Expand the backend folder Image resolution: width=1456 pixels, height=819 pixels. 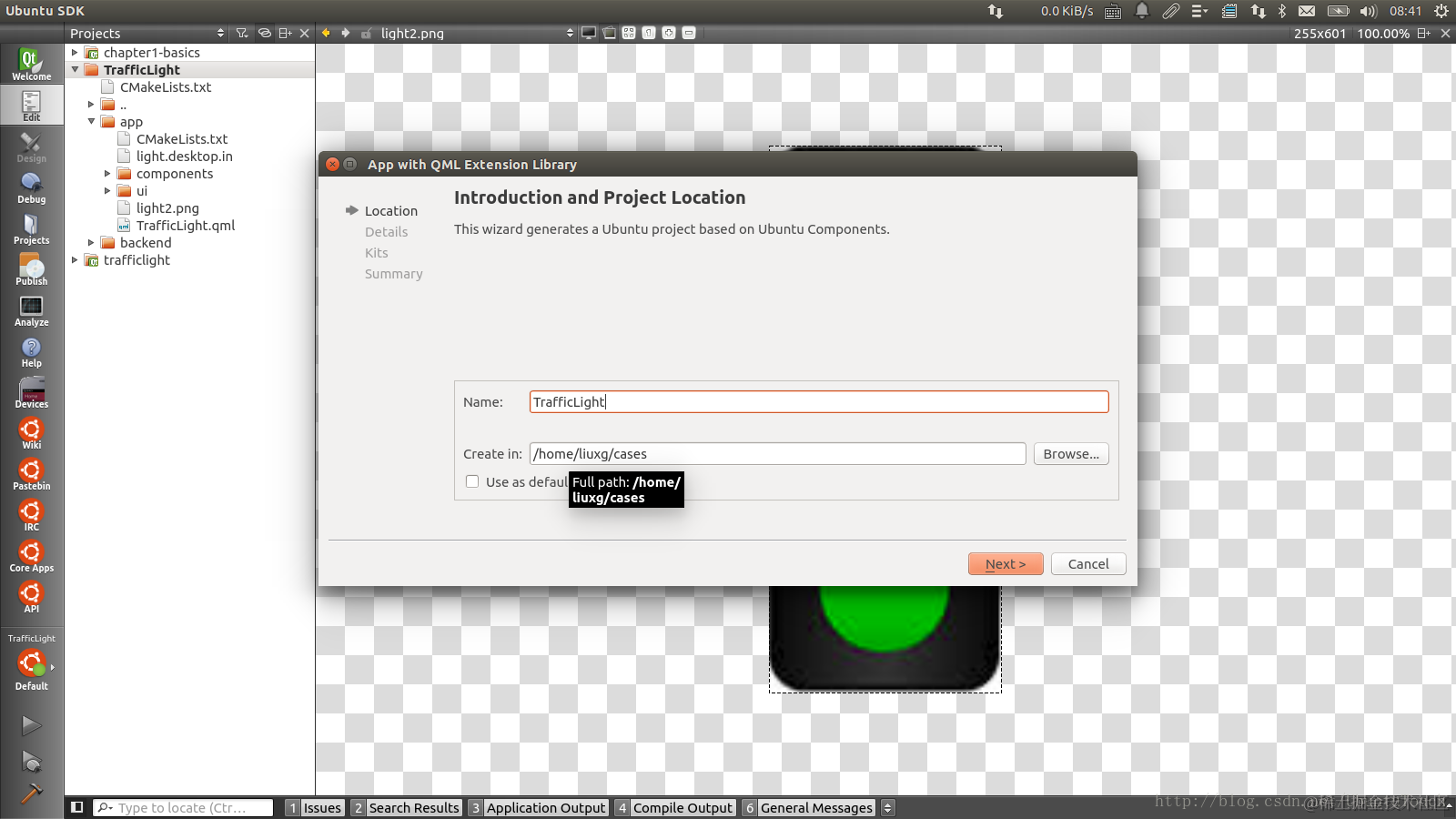[x=91, y=243]
